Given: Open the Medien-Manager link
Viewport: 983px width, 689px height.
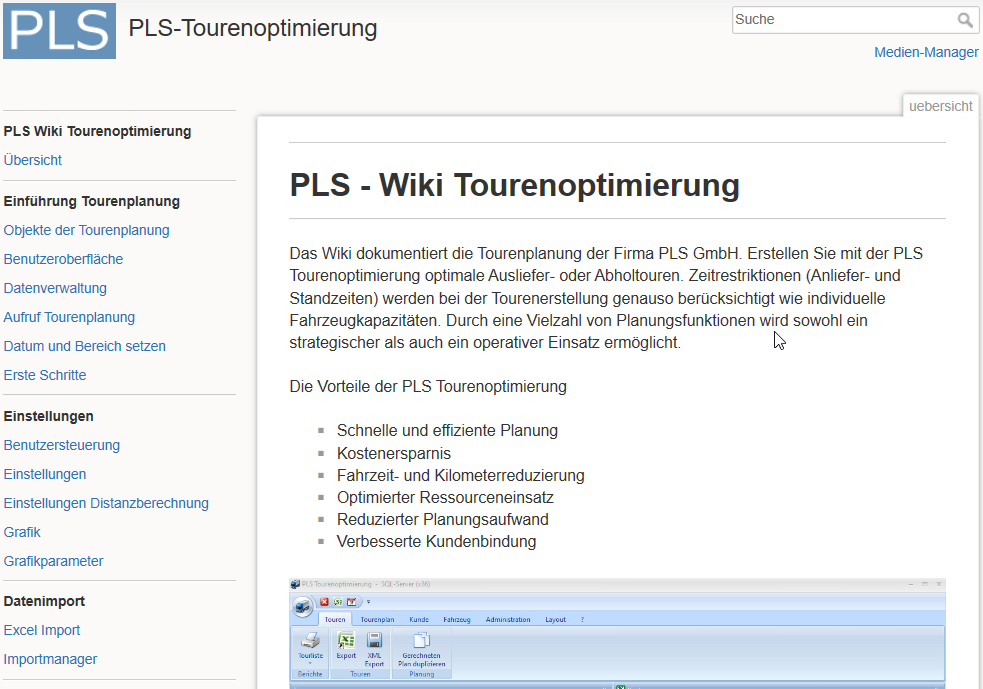Looking at the screenshot, I should [x=926, y=53].
